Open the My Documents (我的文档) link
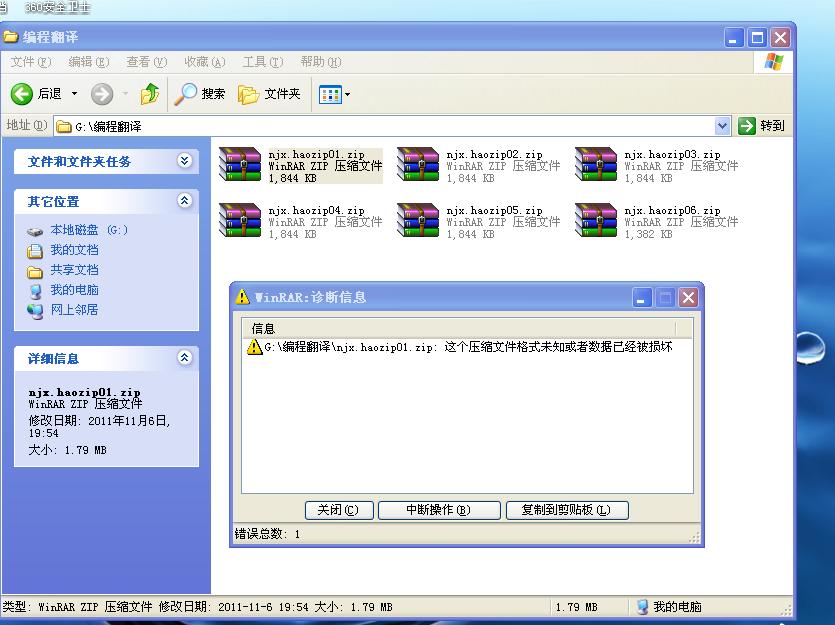 click(74, 250)
